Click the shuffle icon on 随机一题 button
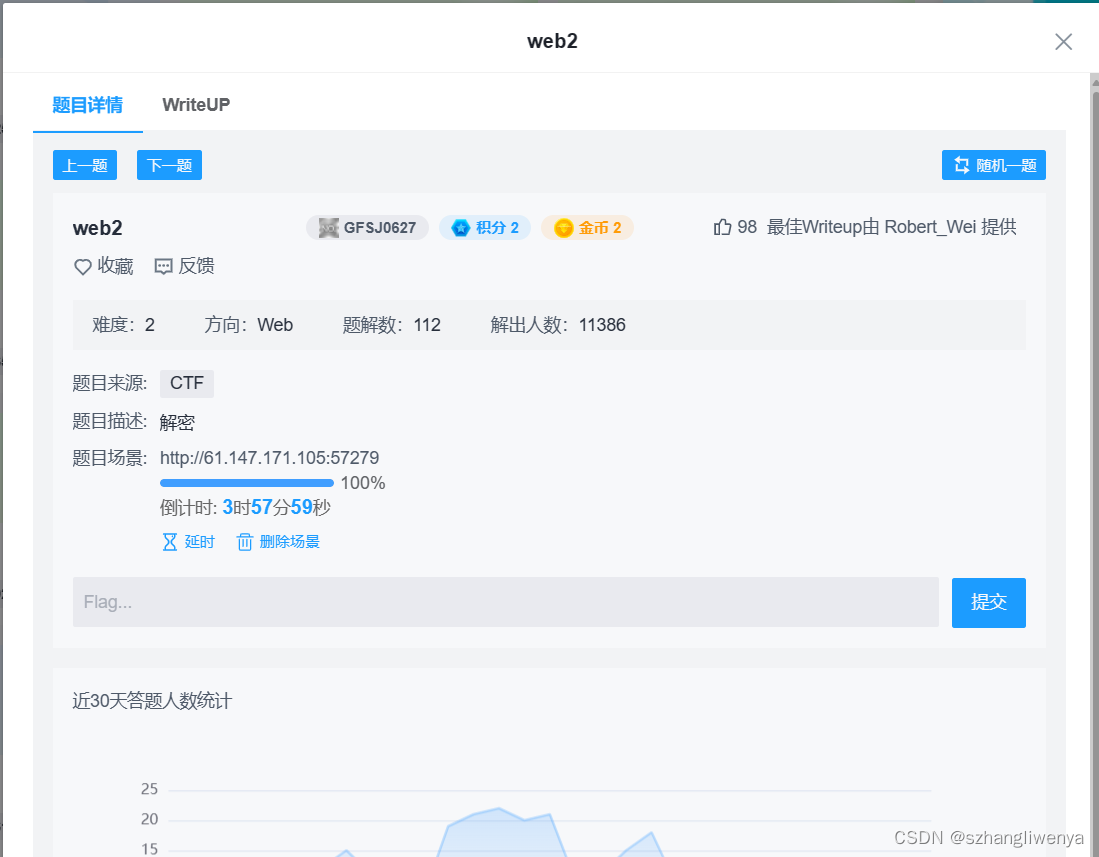Screen dimensions: 1099x857 click(x=962, y=165)
